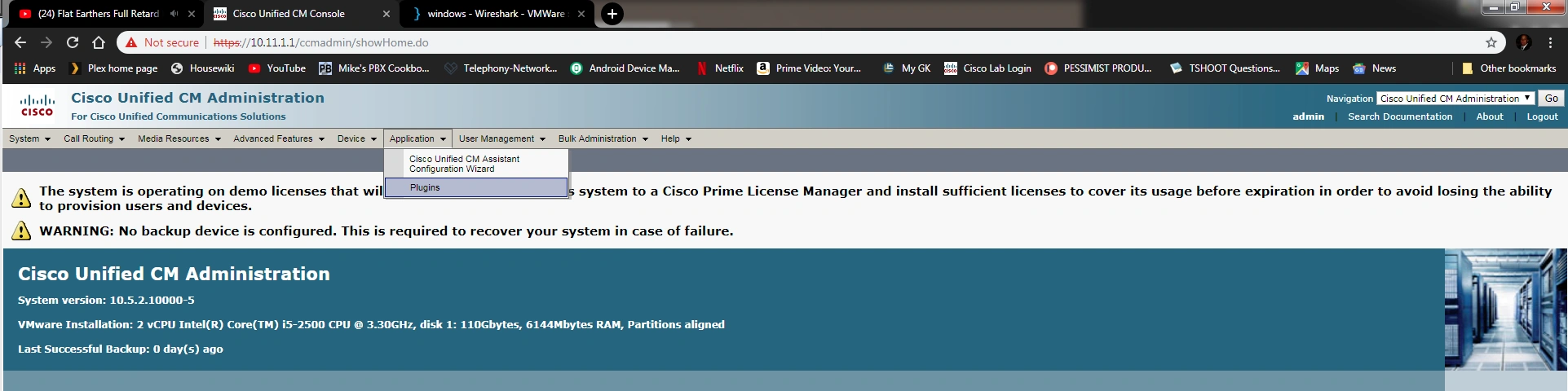
Task: Reload the current page
Action: [x=73, y=42]
